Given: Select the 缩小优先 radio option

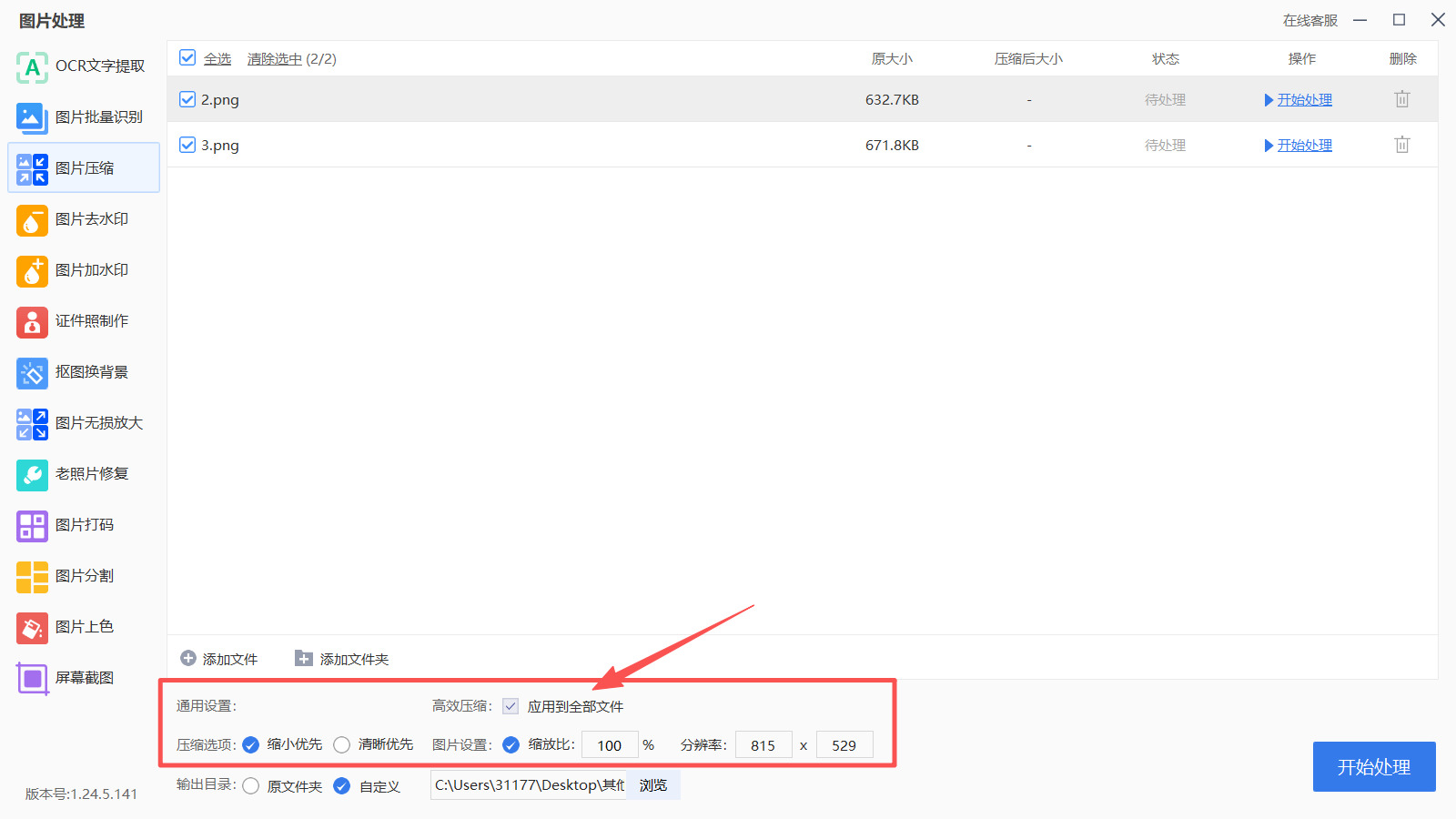Looking at the screenshot, I should tap(251, 745).
